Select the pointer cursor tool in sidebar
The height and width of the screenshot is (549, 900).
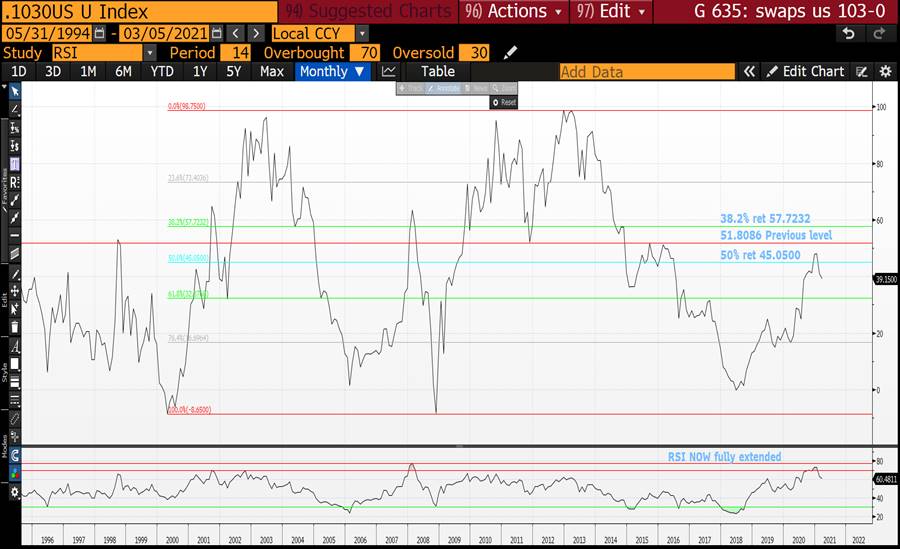[x=15, y=91]
